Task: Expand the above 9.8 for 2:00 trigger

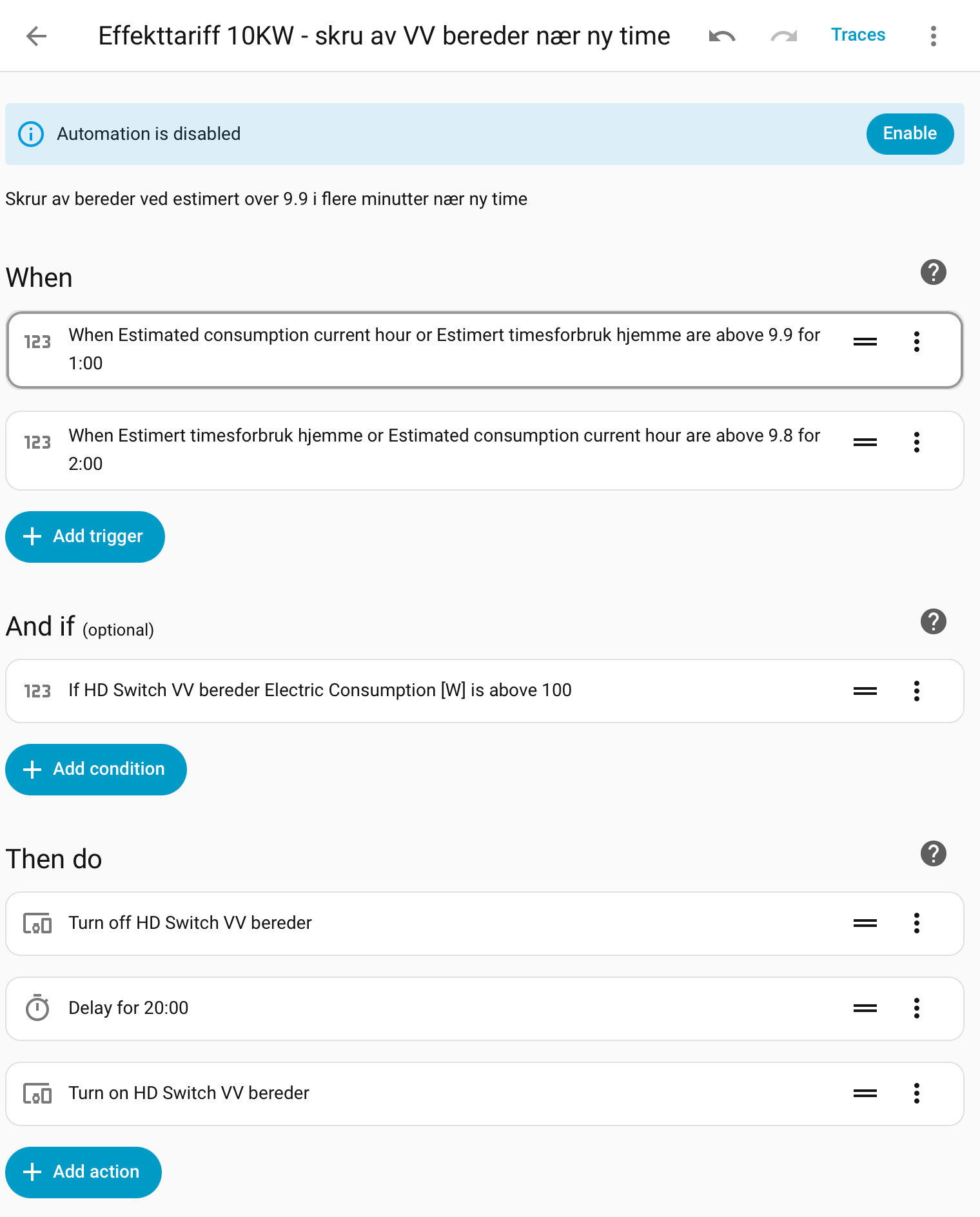Action: [x=444, y=449]
